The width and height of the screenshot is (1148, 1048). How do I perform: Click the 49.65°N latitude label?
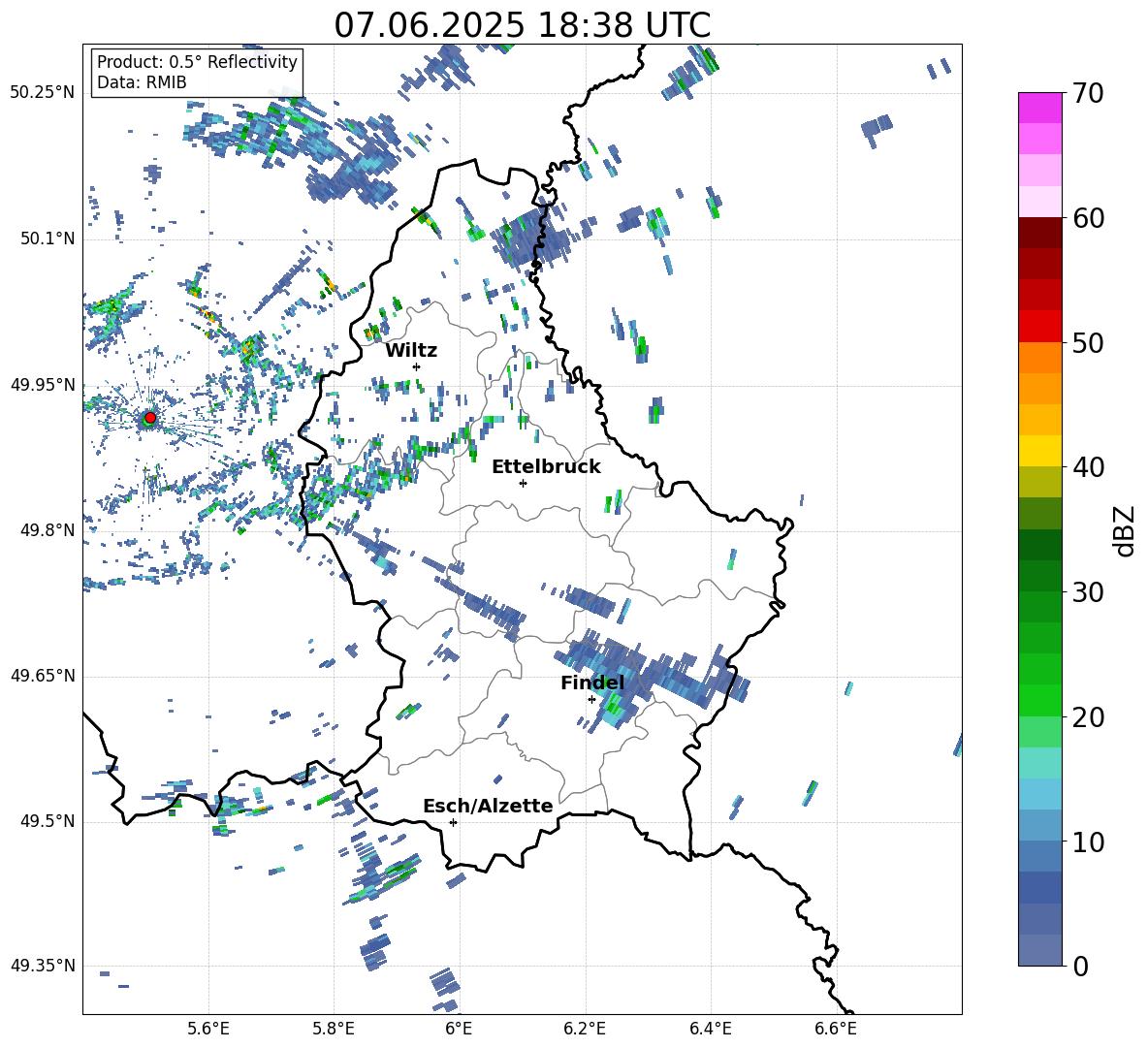(x=43, y=676)
